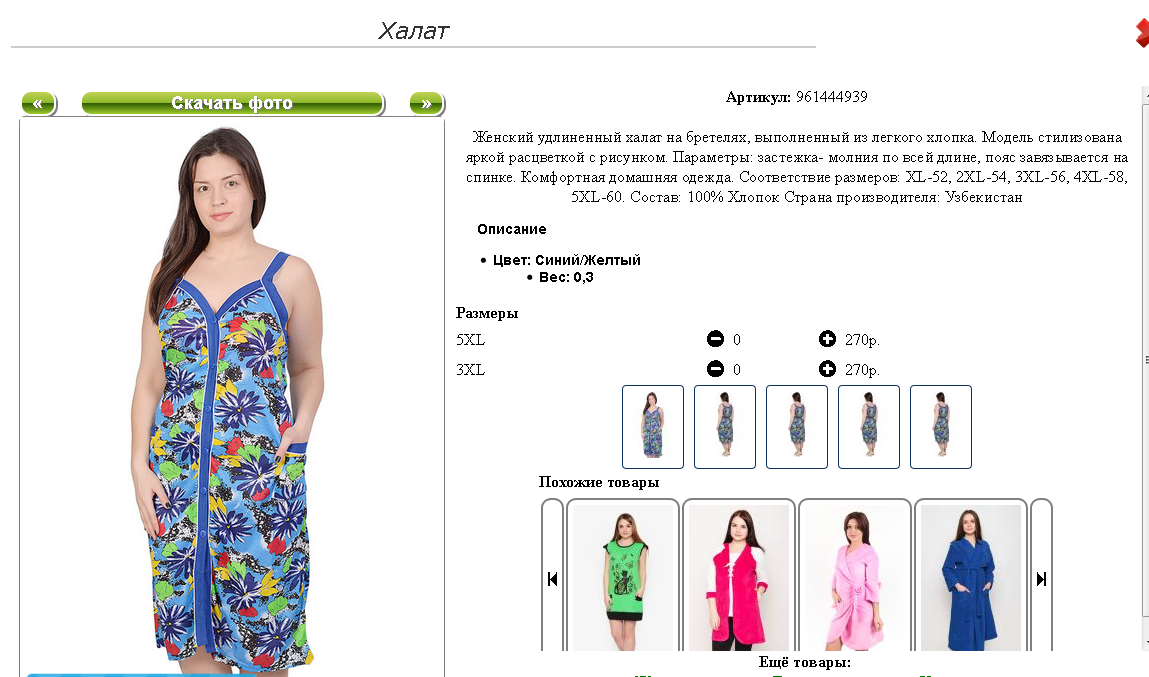Select the third dress thumbnail
The width and height of the screenshot is (1149, 677).
[x=797, y=426]
